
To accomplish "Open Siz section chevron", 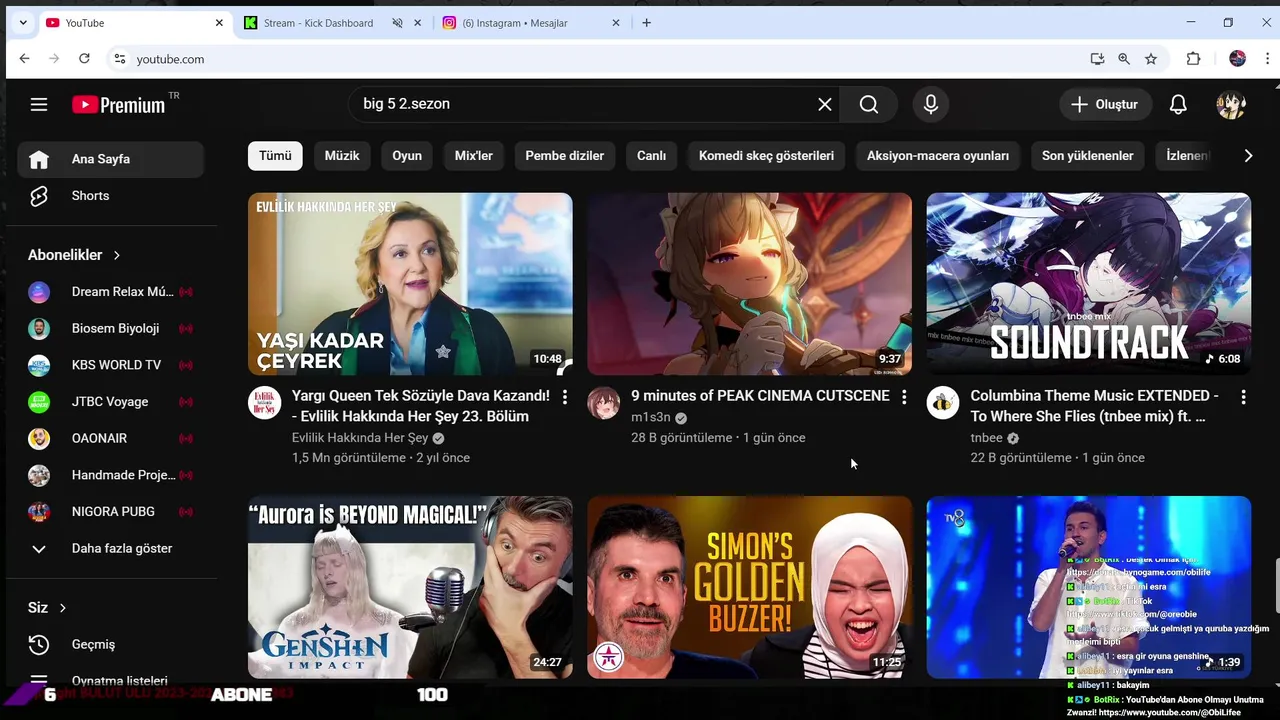I will click(x=62, y=608).
